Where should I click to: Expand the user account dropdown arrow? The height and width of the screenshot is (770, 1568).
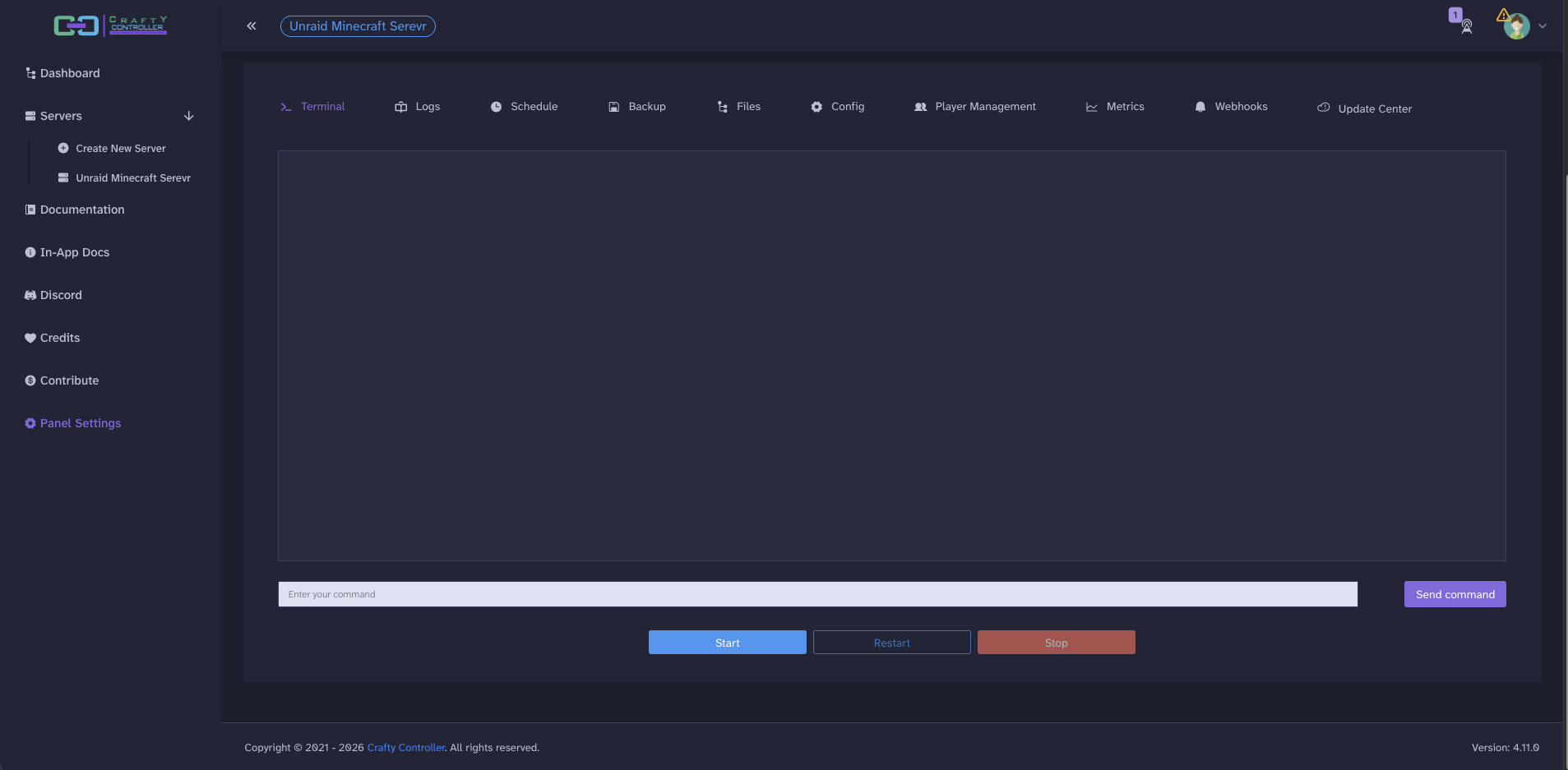(1543, 26)
